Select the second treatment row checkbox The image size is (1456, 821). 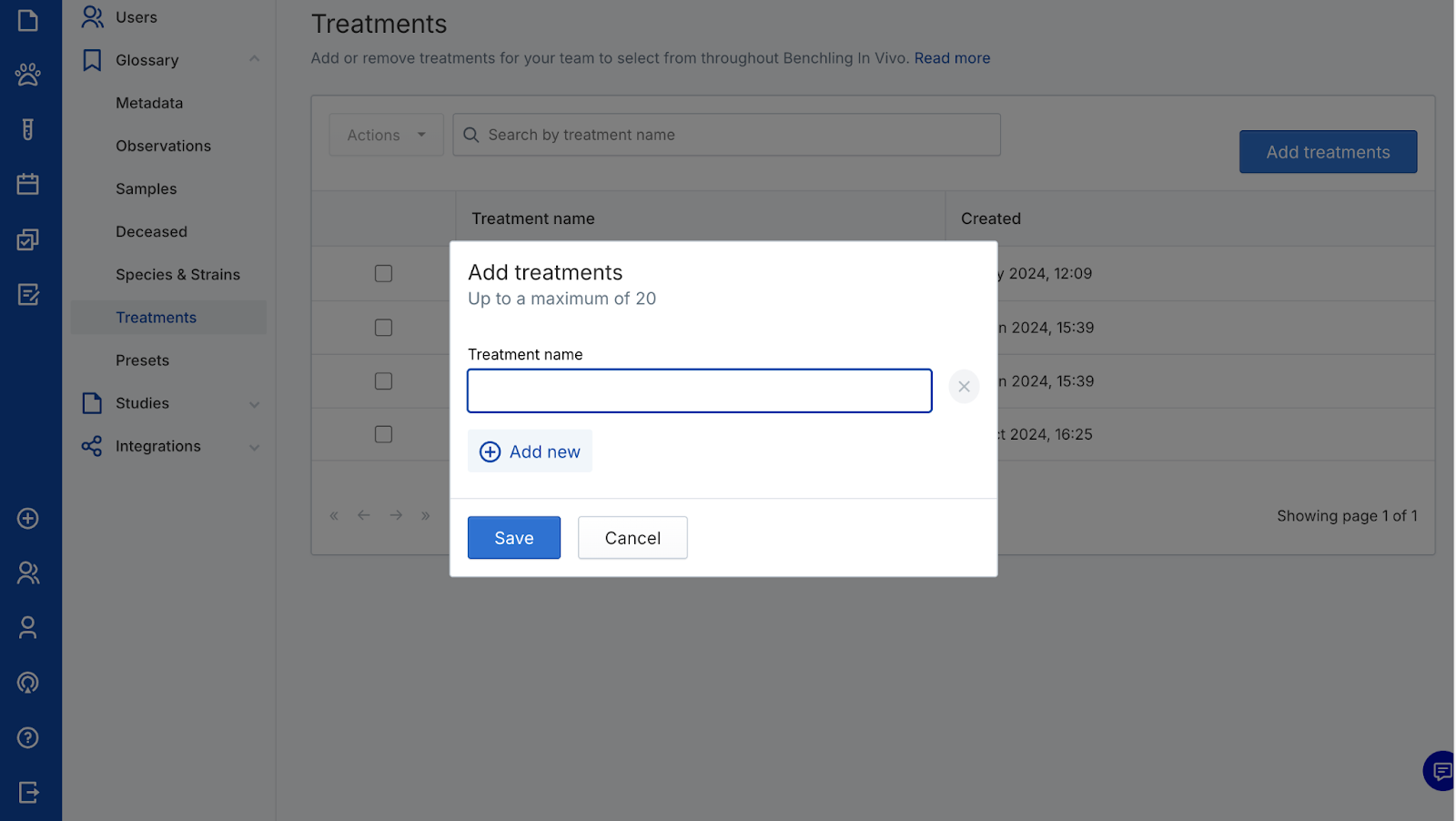384,328
